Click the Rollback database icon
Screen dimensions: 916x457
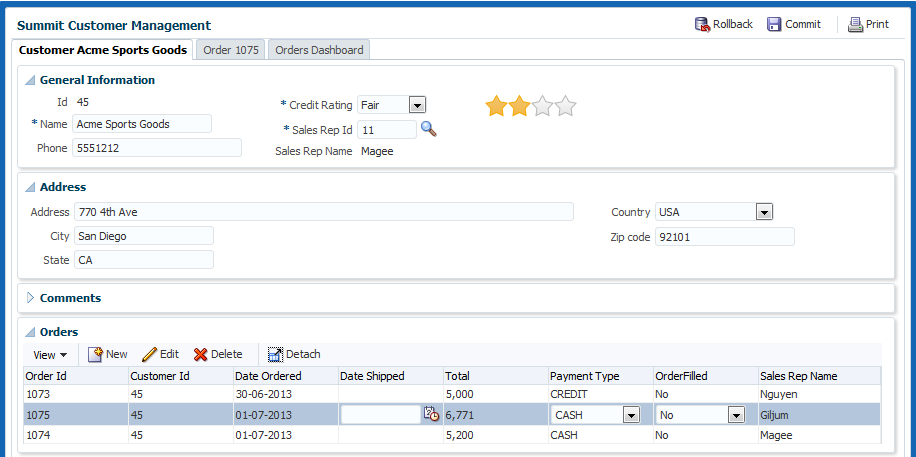702,25
